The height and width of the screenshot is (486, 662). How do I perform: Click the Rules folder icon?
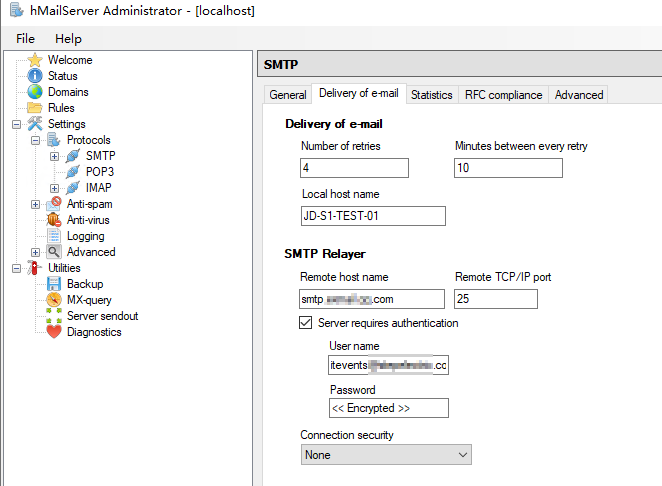pyautogui.click(x=35, y=108)
